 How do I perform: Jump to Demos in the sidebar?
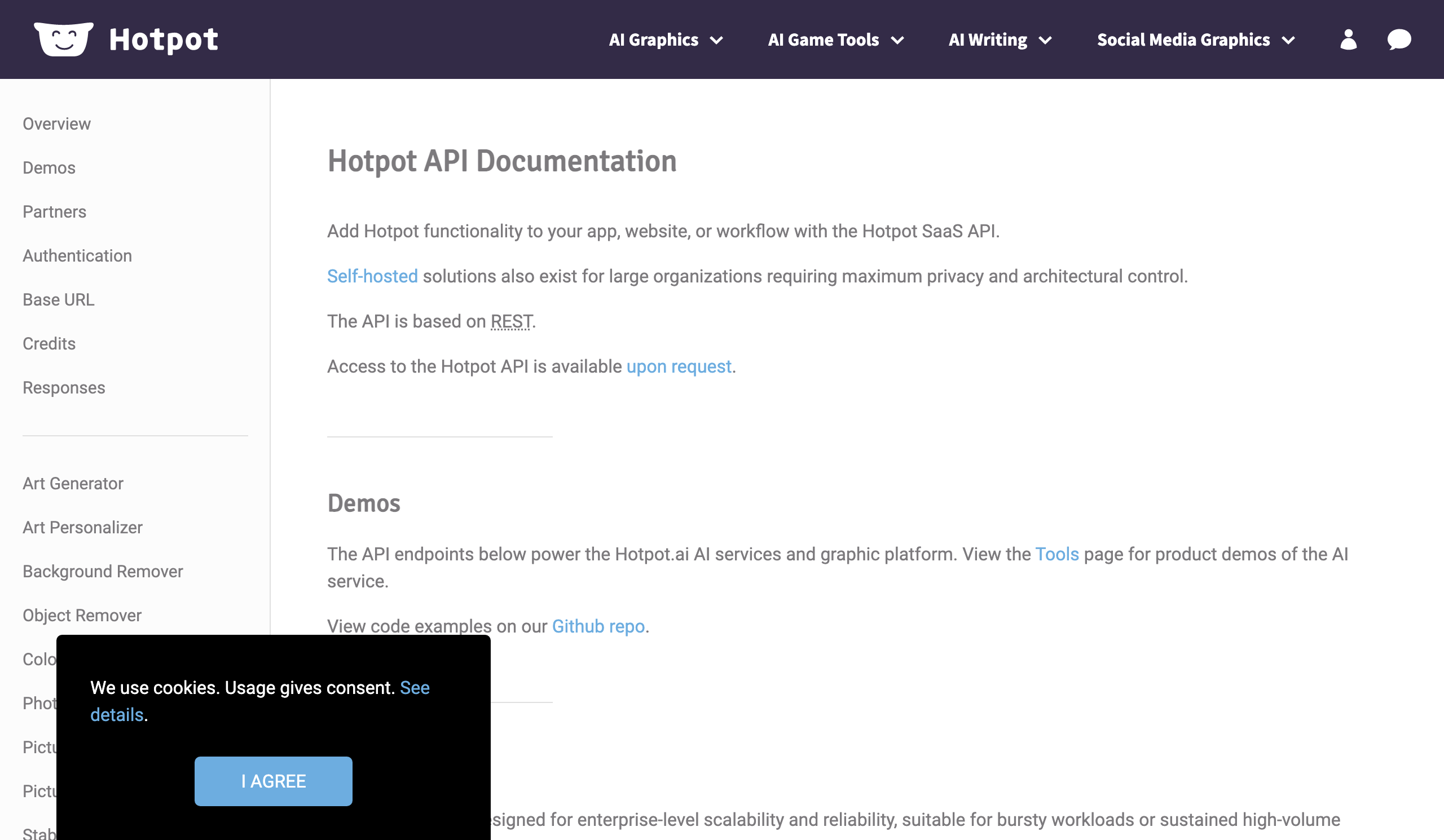[49, 168]
